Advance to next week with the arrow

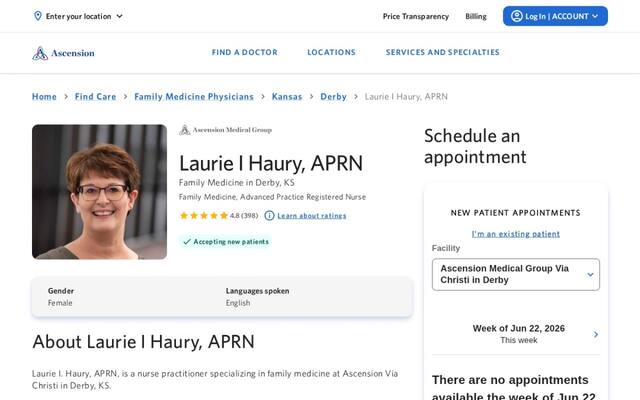tap(596, 334)
